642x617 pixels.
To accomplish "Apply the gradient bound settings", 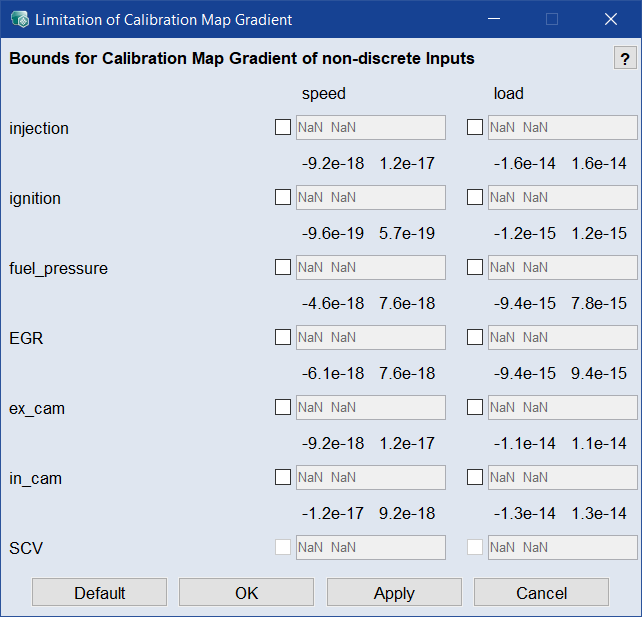I will coord(394,593).
